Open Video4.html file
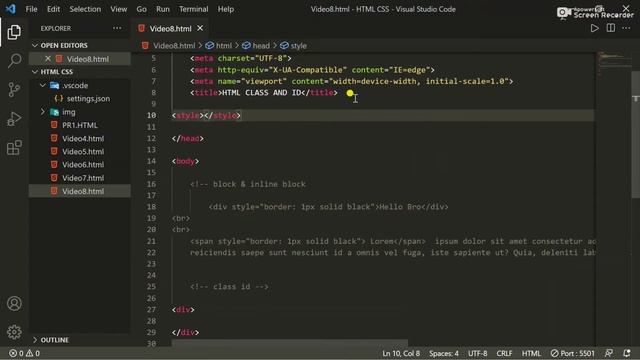Viewport: 640px width, 360px height. click(83, 138)
